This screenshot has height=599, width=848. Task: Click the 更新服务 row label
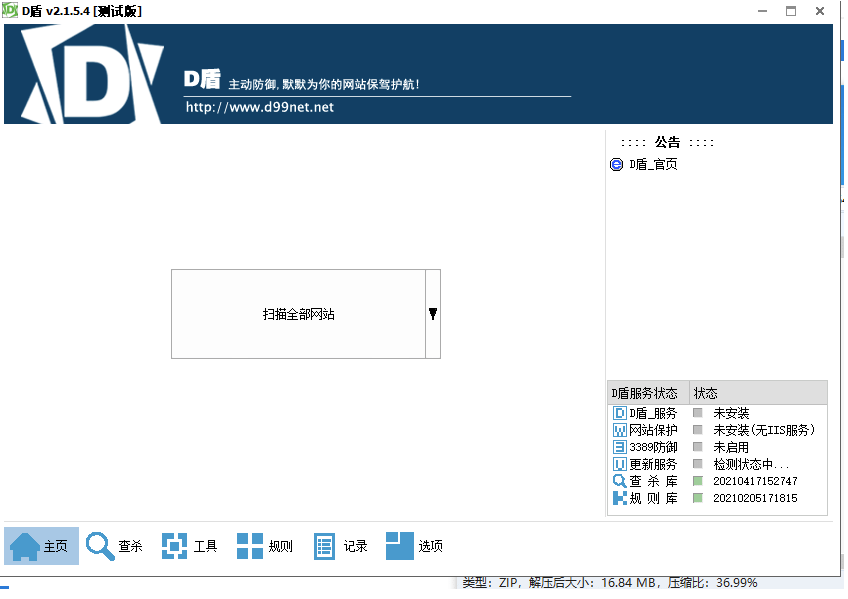pos(654,465)
